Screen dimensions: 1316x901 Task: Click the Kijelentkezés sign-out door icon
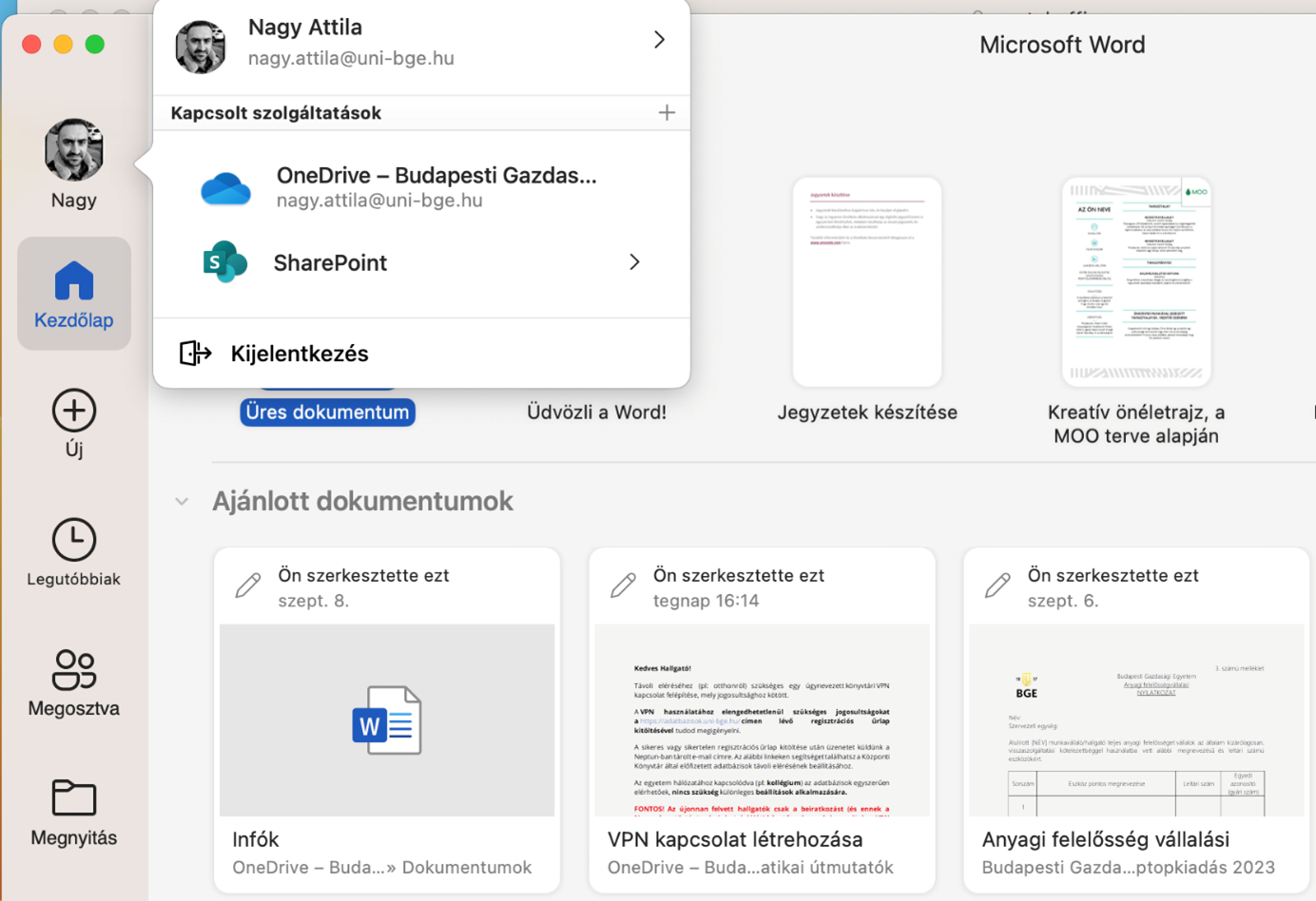[x=195, y=354]
